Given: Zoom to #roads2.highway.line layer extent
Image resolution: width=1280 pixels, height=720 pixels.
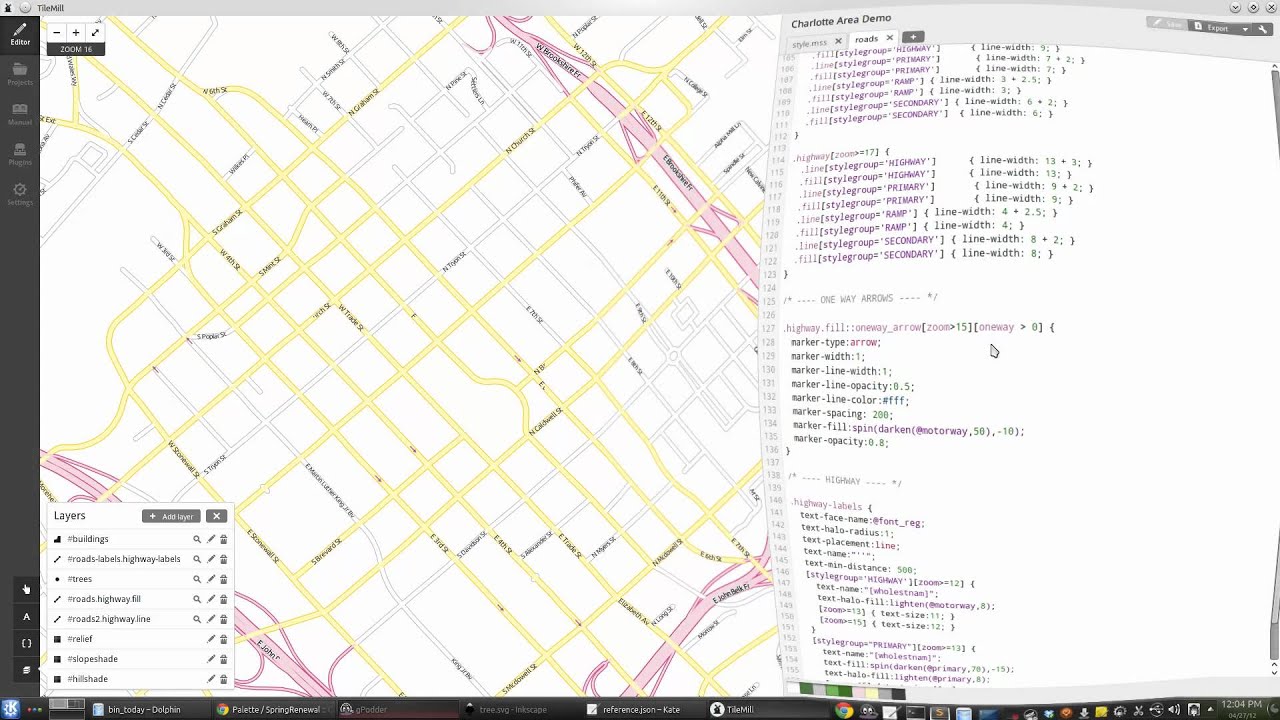Looking at the screenshot, I should 197,619.
